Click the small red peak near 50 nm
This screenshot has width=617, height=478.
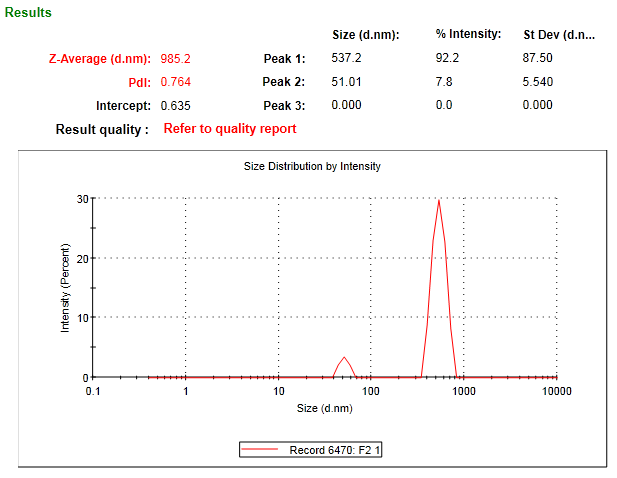click(344, 358)
